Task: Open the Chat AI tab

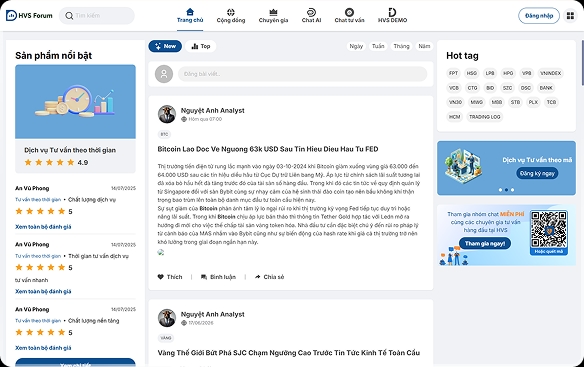Action: coord(311,16)
